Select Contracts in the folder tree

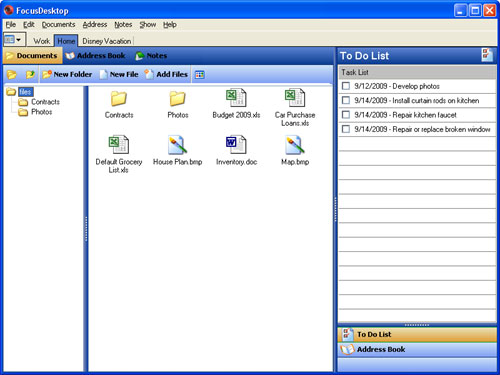(x=45, y=102)
